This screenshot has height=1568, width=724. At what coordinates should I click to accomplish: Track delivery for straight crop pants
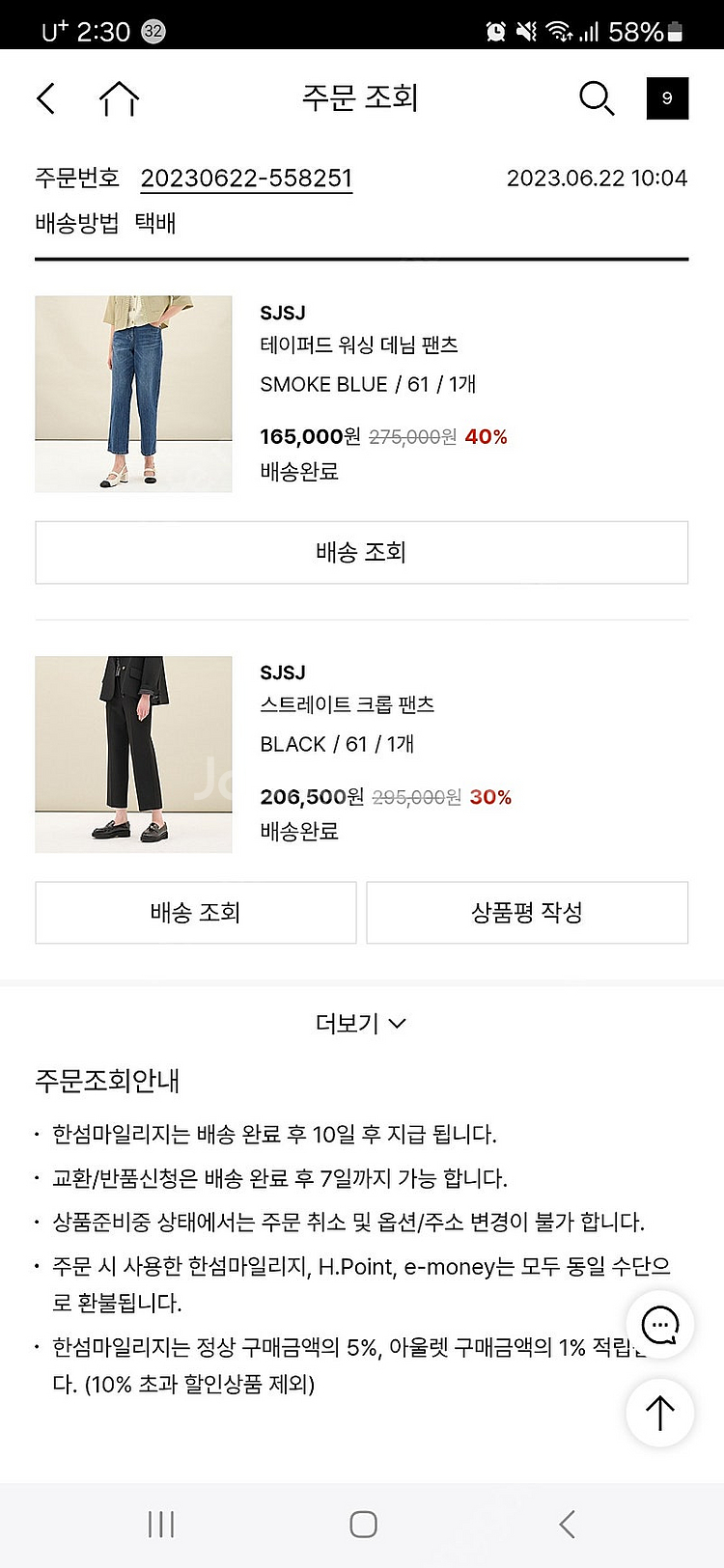coord(195,912)
